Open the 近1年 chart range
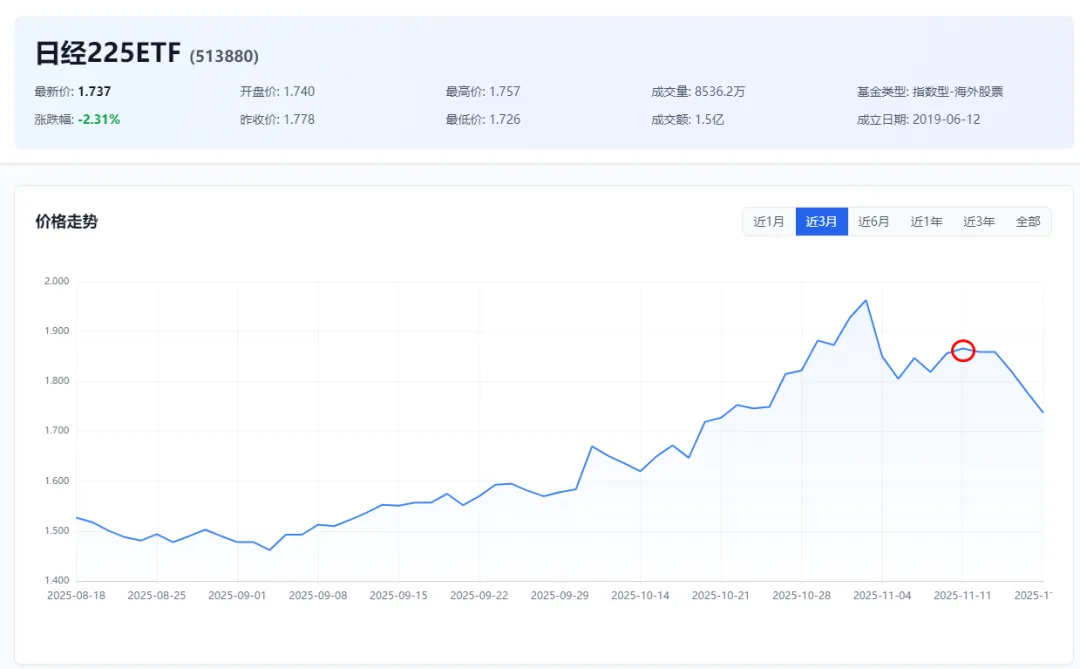The height and width of the screenshot is (669, 1080). [926, 222]
